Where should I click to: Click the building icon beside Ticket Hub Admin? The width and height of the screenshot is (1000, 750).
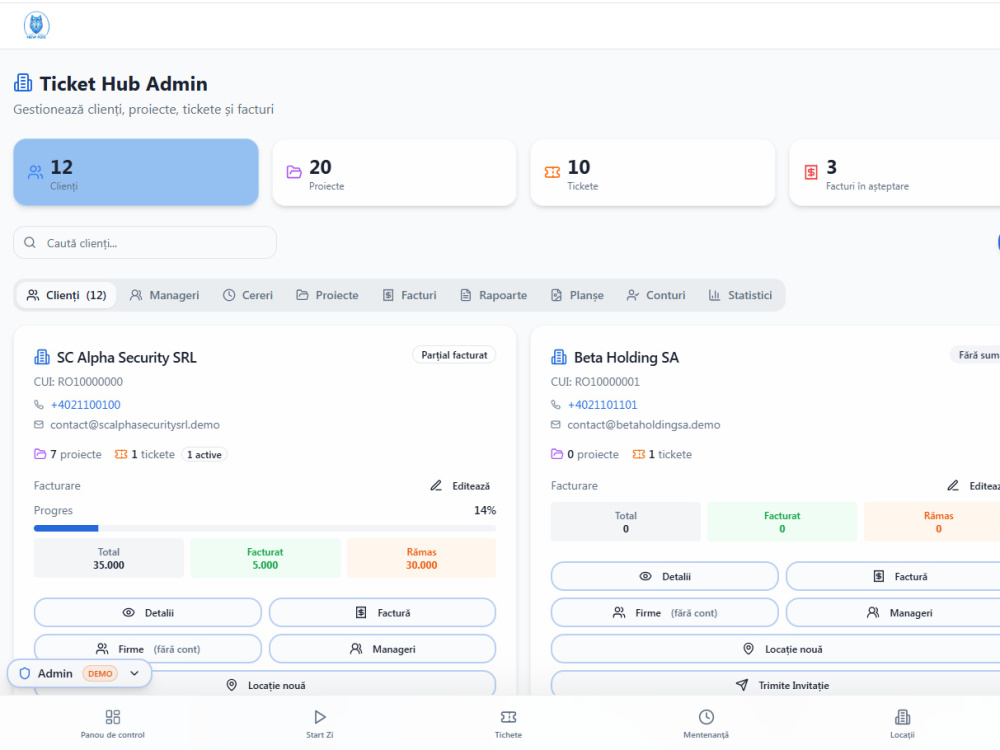tap(23, 83)
